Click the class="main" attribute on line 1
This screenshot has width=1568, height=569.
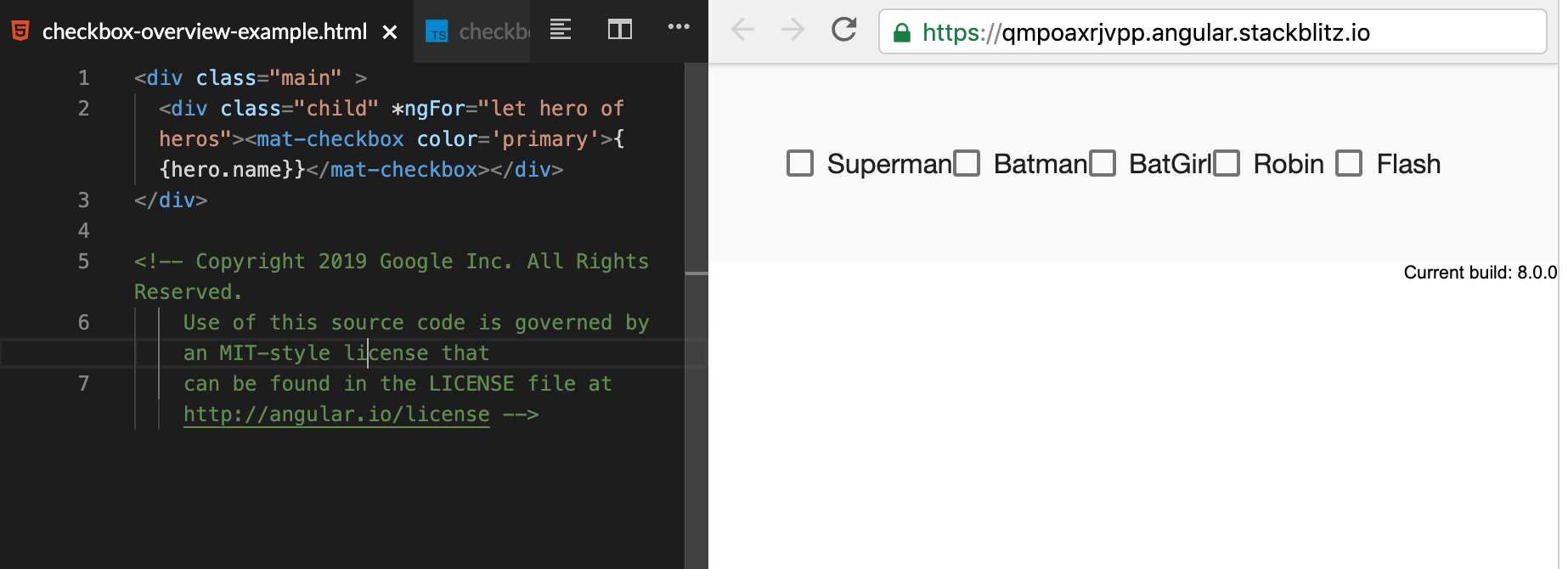pyautogui.click(x=268, y=78)
